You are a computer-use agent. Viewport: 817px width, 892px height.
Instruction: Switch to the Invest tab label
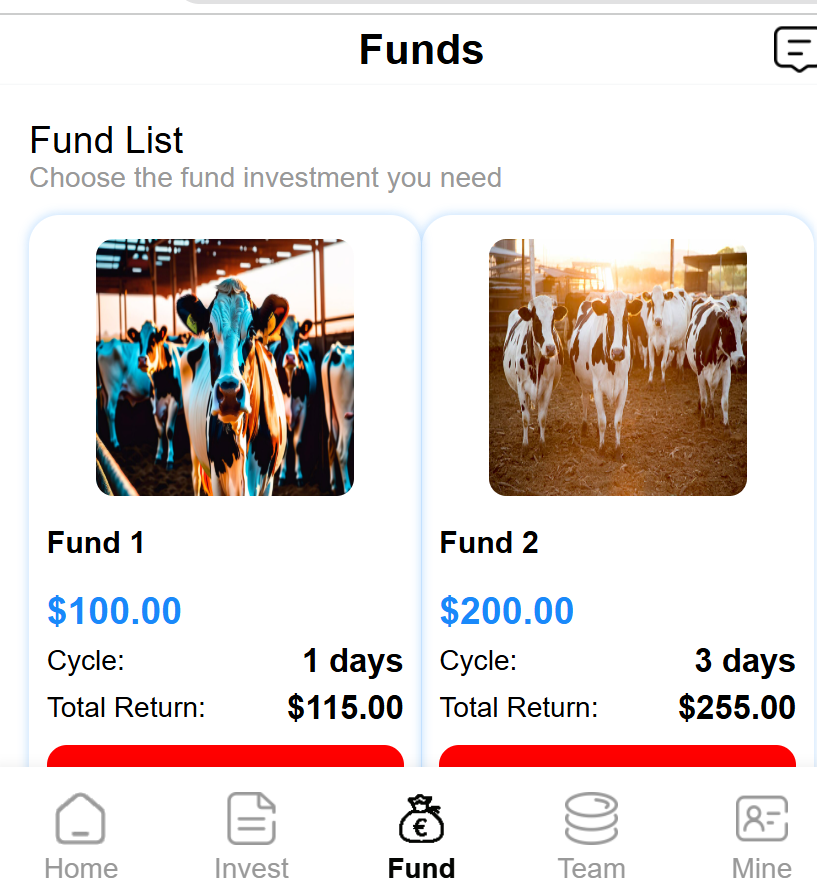[251, 868]
